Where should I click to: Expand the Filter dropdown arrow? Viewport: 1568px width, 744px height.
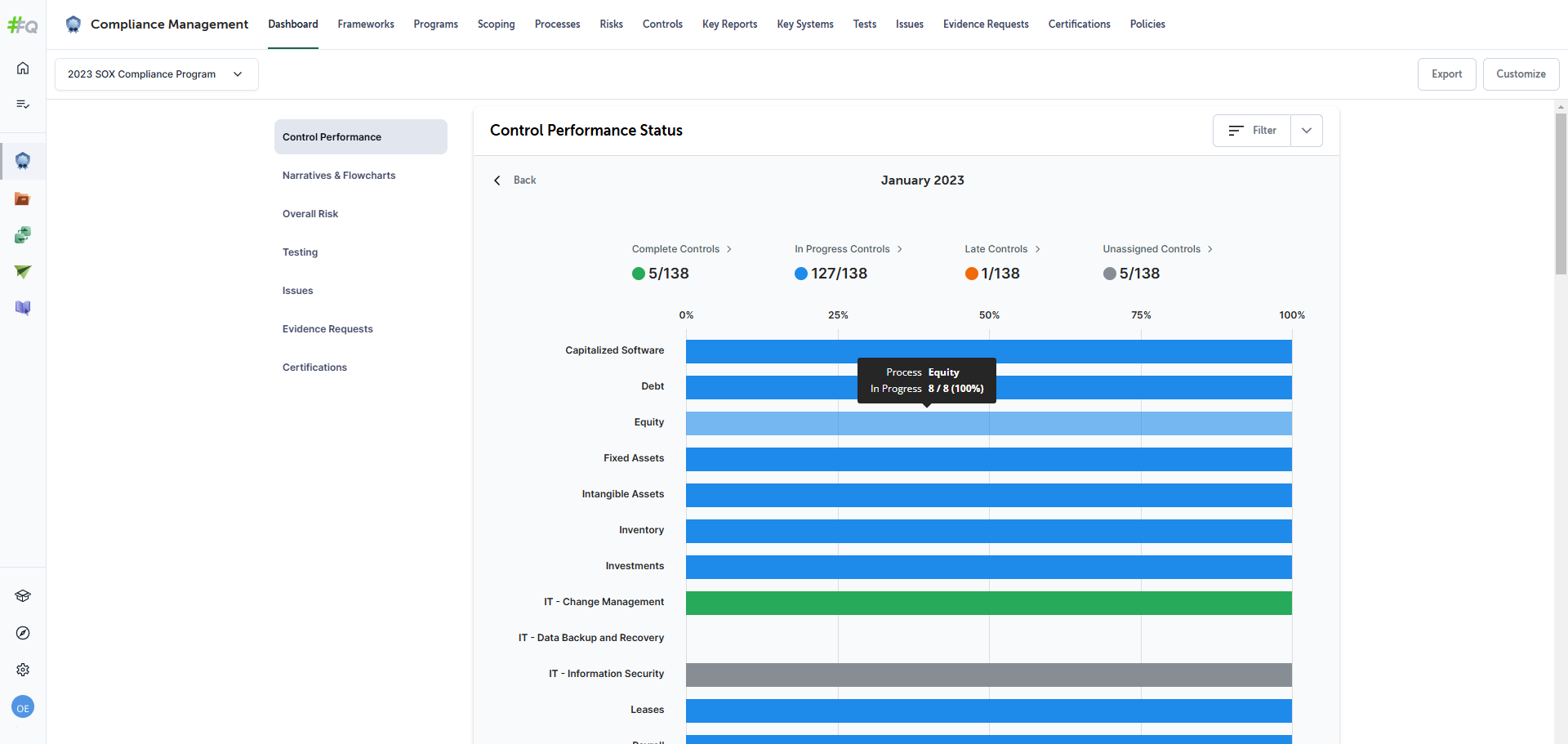click(x=1306, y=131)
